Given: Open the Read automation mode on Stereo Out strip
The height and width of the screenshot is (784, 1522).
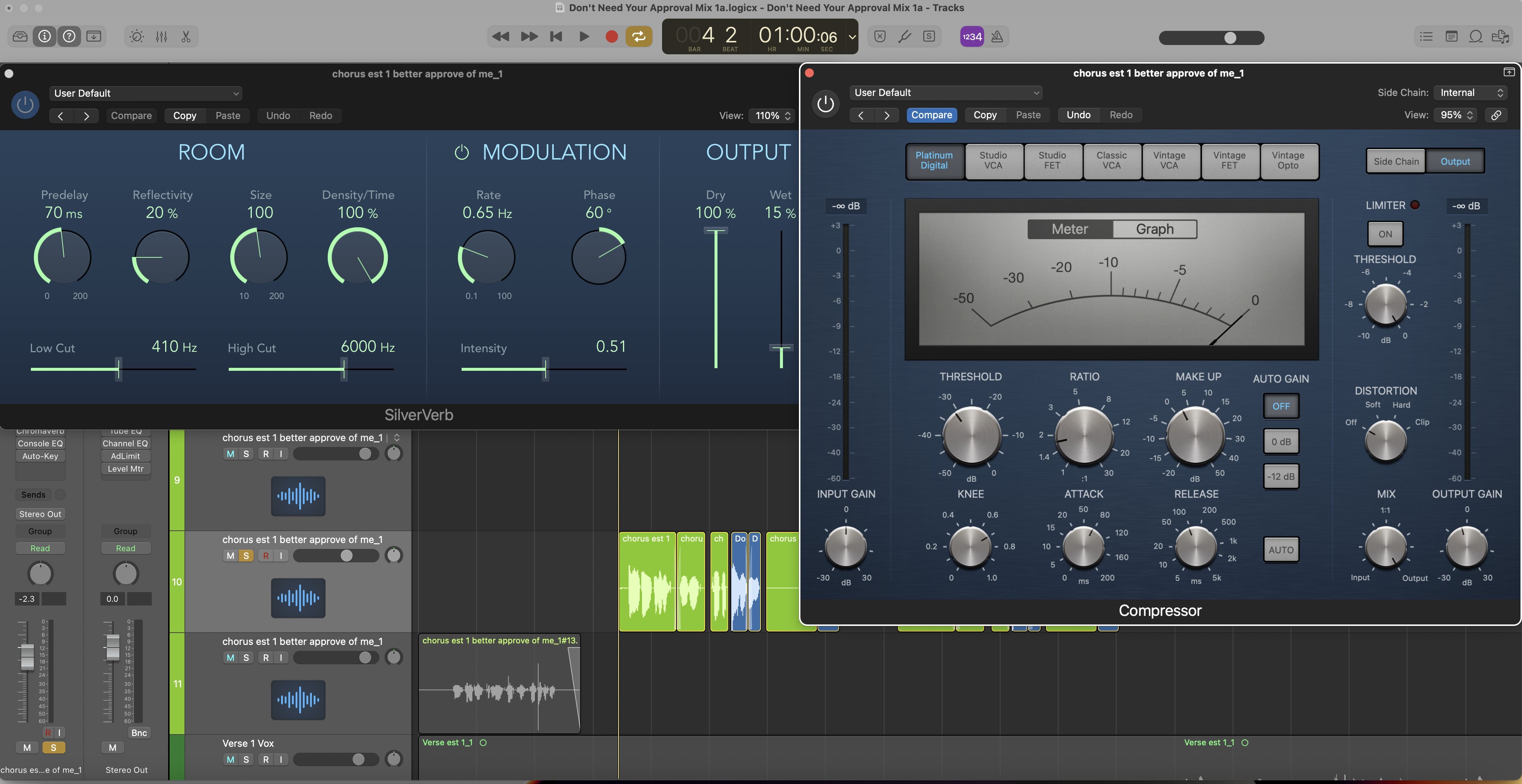Looking at the screenshot, I should tap(125, 548).
